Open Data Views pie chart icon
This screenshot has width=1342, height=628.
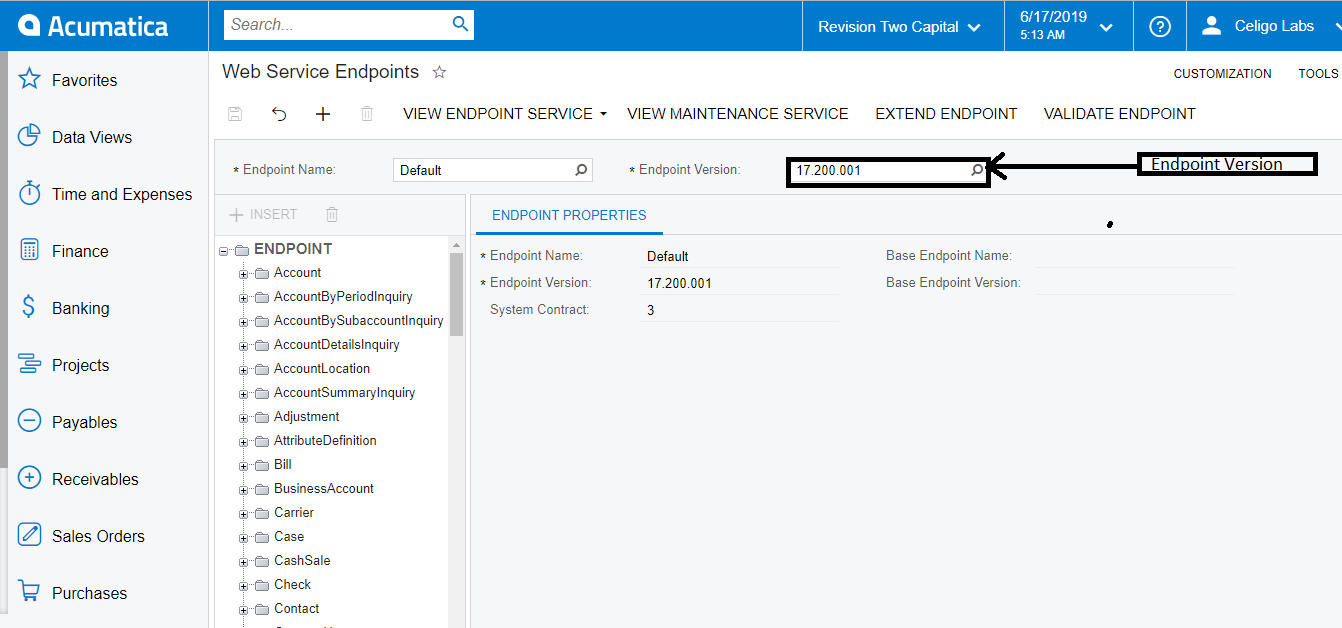(x=29, y=136)
